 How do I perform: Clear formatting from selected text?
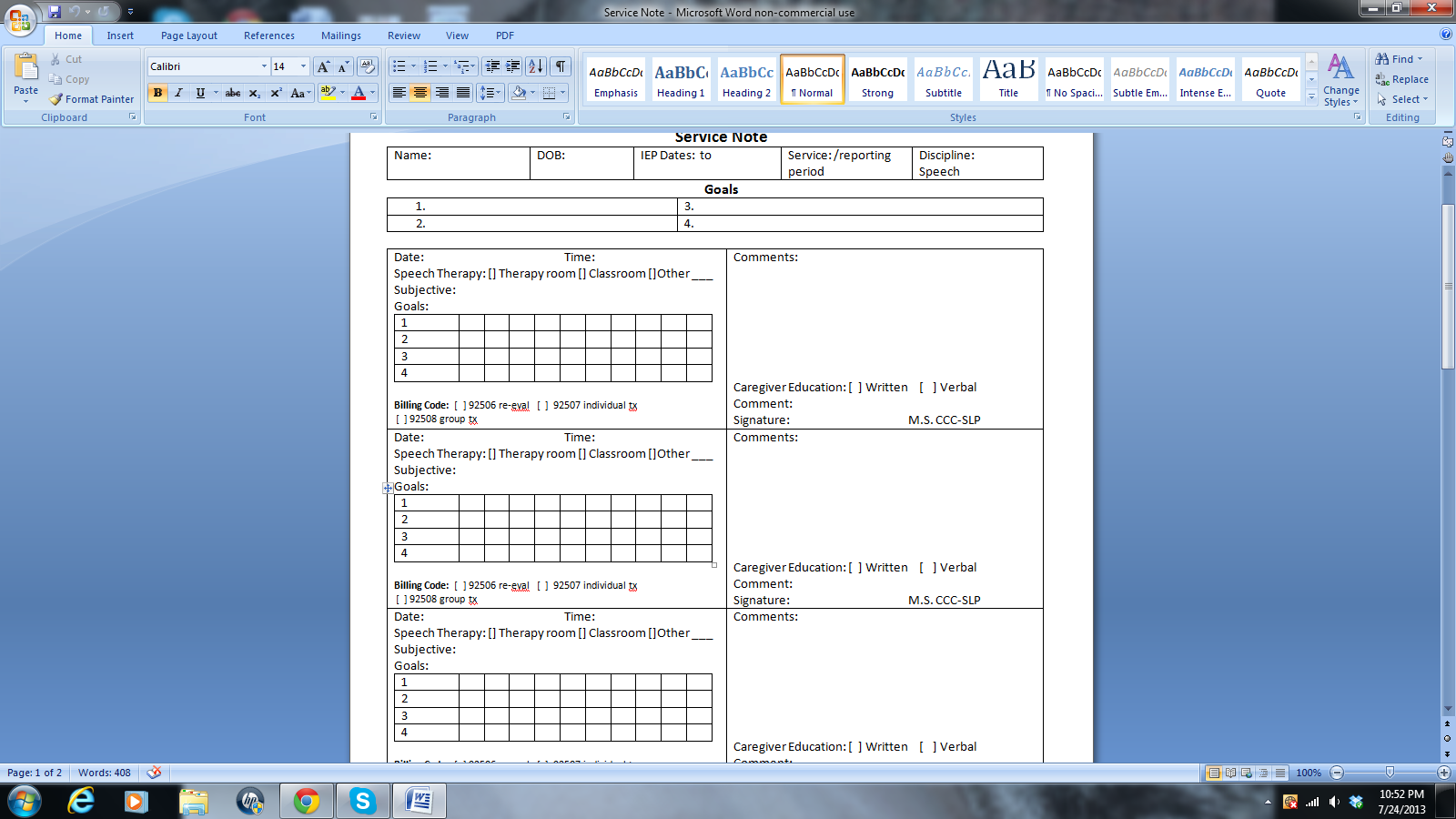[x=368, y=66]
